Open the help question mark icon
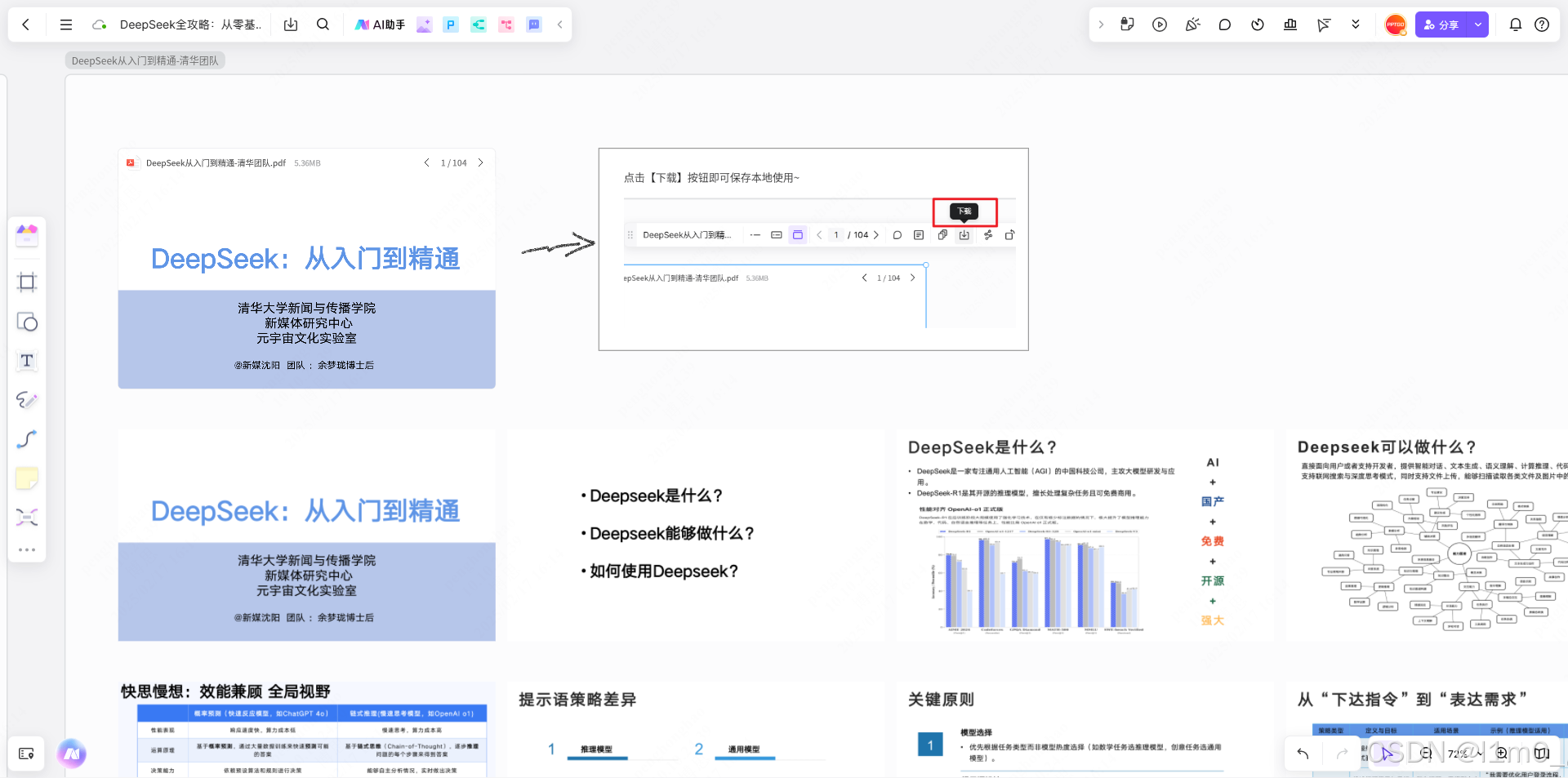The width and height of the screenshot is (1568, 778). [1542, 24]
